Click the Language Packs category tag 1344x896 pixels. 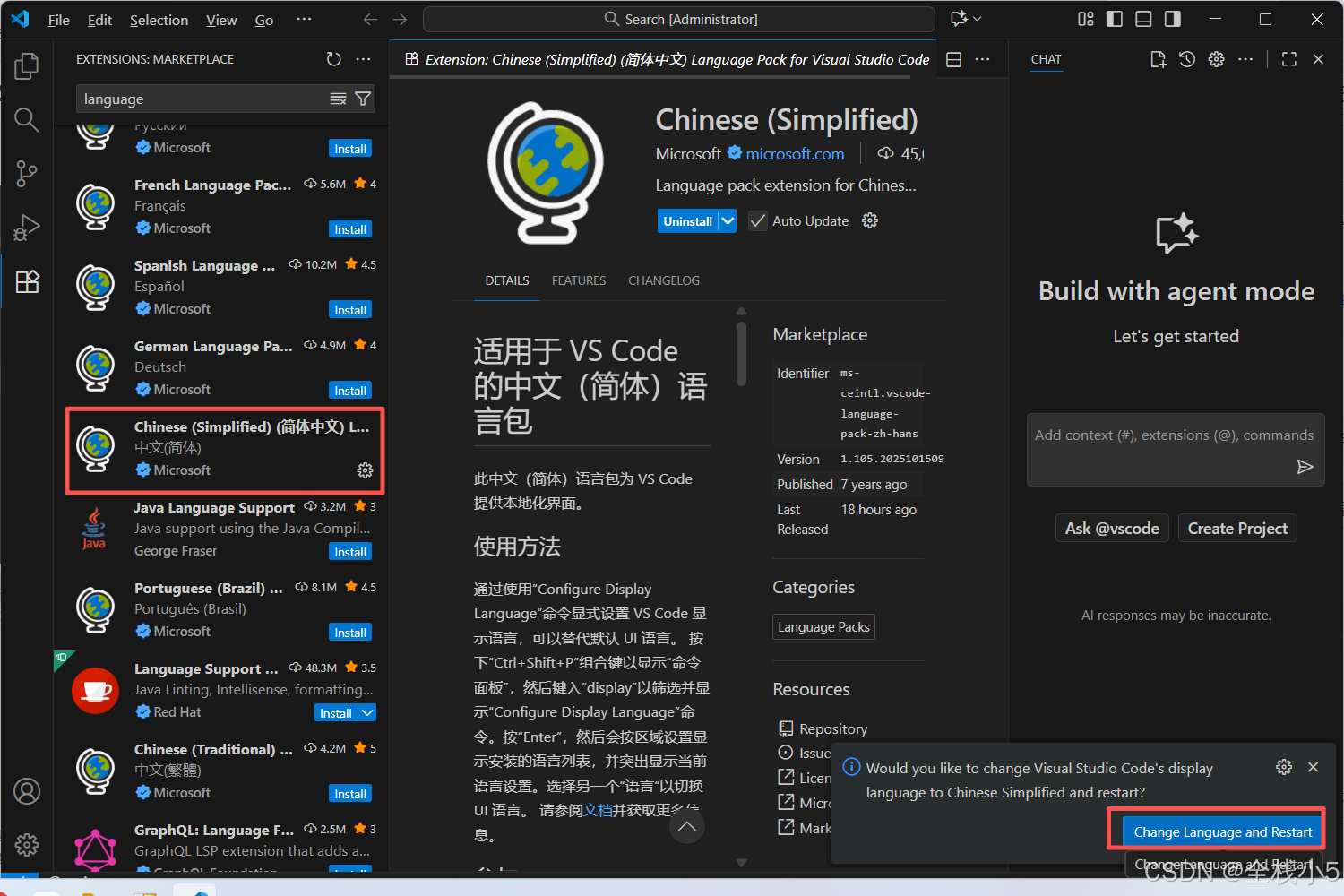tap(823, 627)
